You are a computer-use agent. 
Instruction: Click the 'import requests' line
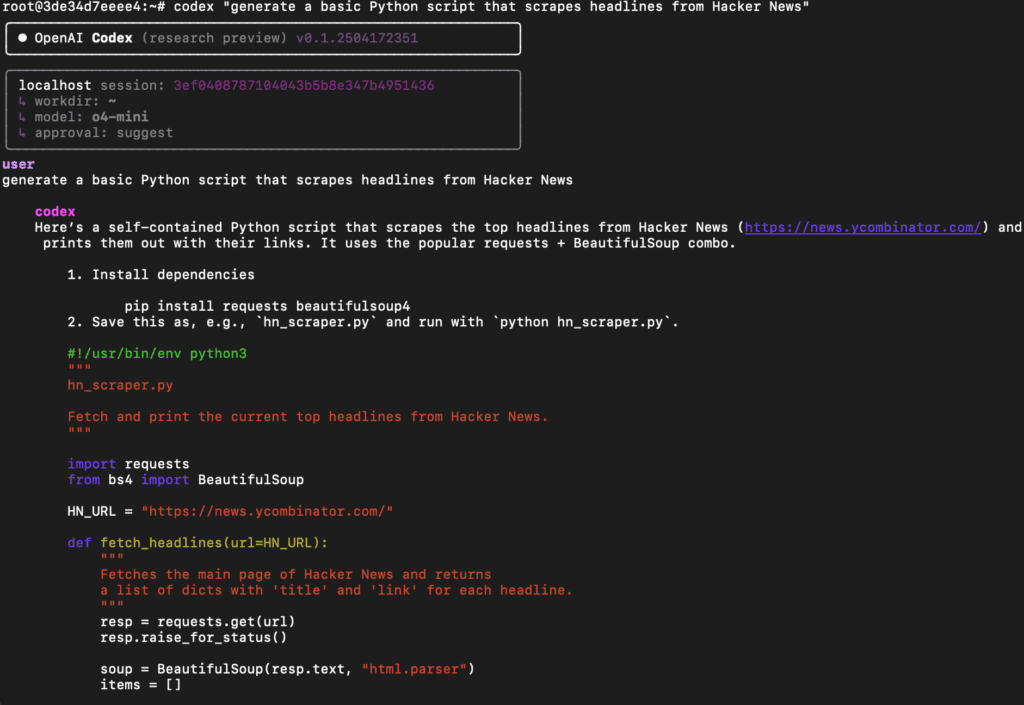(128, 463)
